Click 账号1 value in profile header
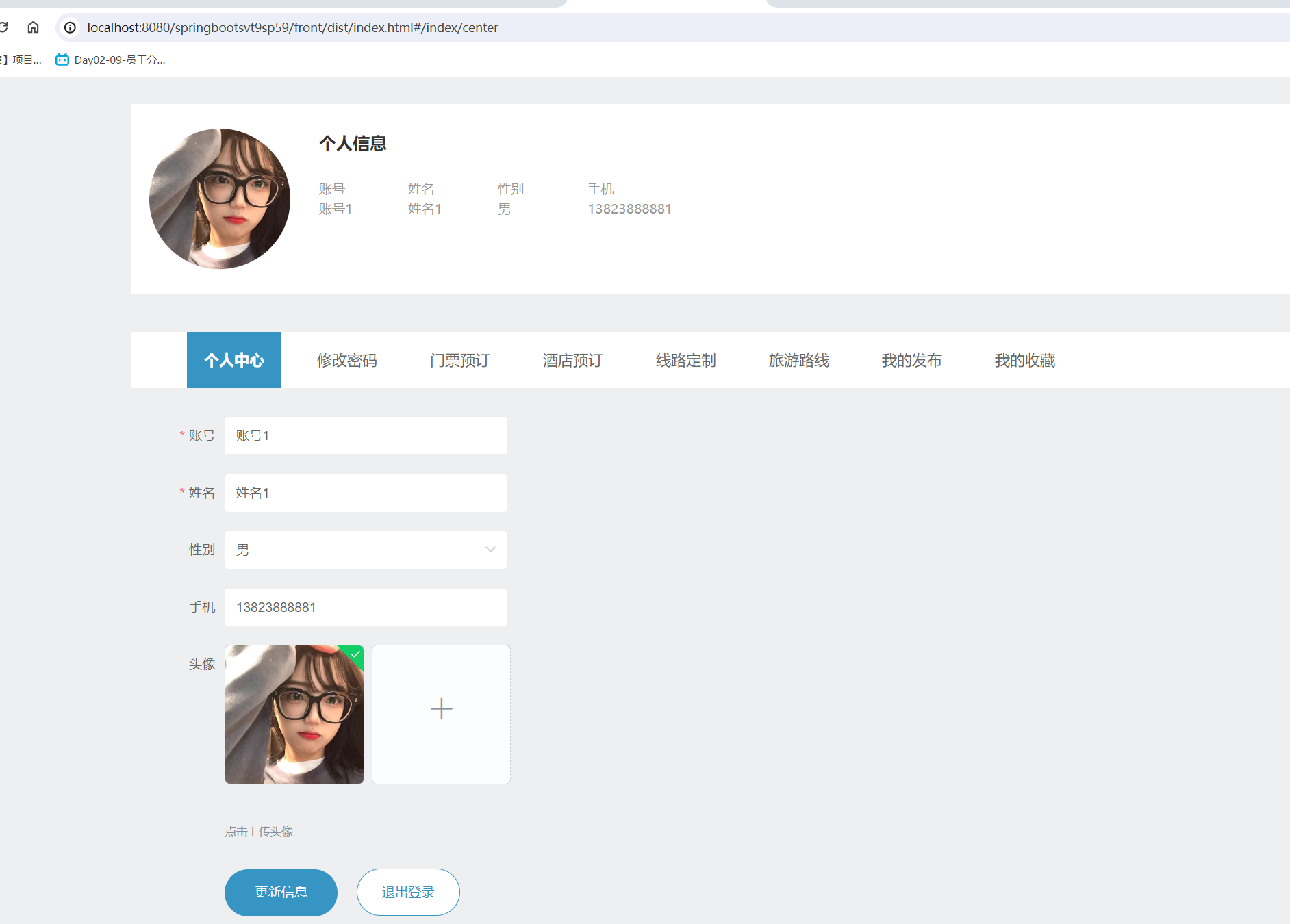 click(x=336, y=209)
